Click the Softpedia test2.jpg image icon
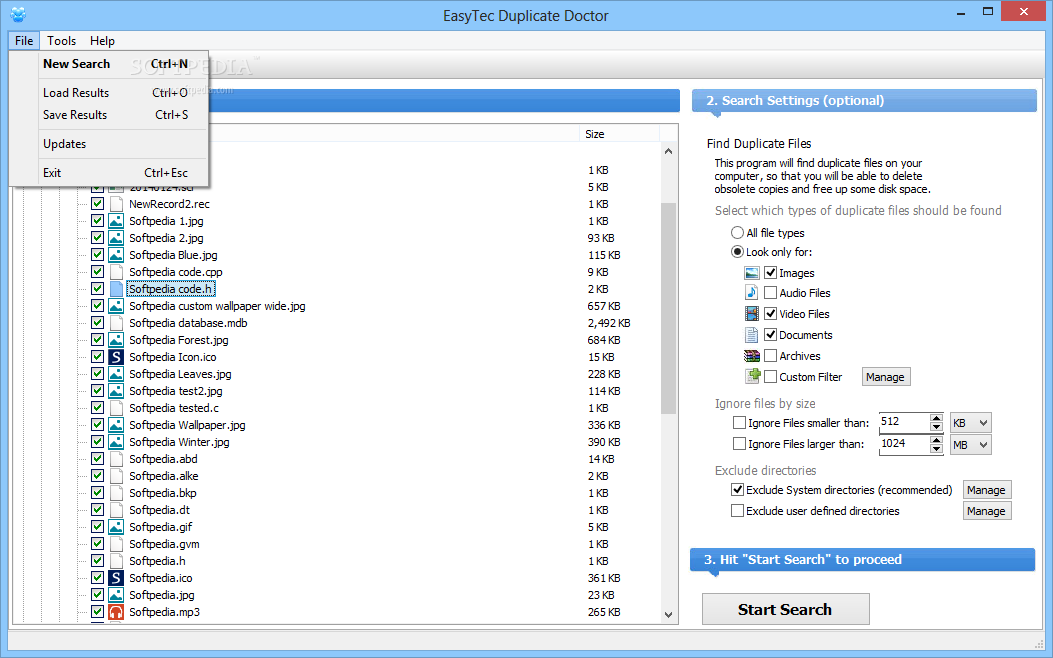1053x658 pixels. click(116, 391)
